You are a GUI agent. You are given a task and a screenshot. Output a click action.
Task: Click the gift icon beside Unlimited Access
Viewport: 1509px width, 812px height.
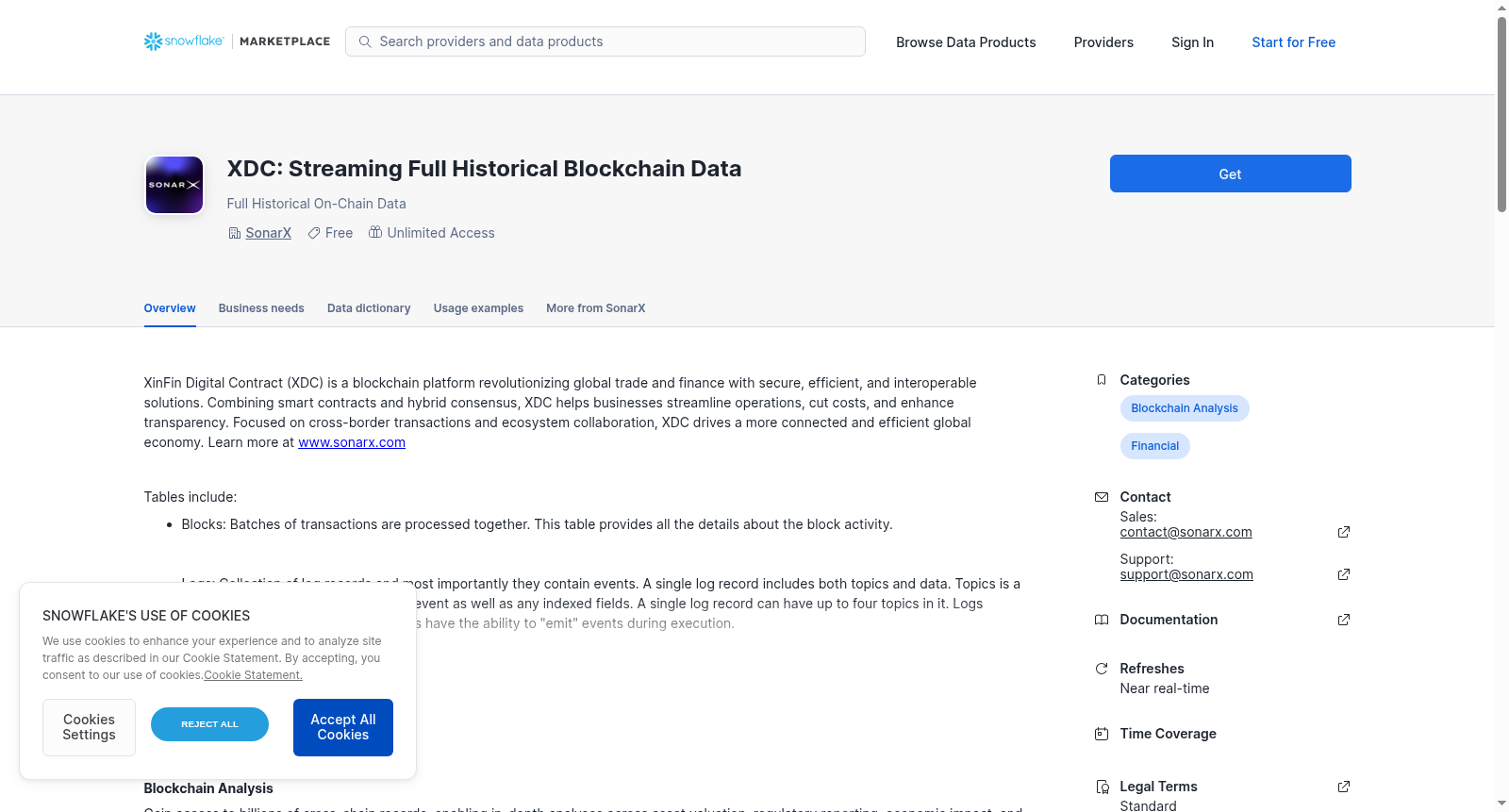tap(375, 232)
